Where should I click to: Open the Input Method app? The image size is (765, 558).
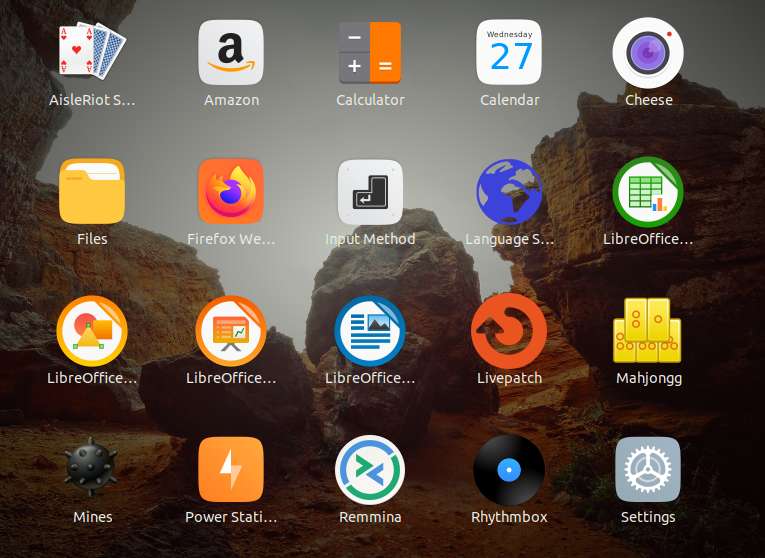pos(370,192)
